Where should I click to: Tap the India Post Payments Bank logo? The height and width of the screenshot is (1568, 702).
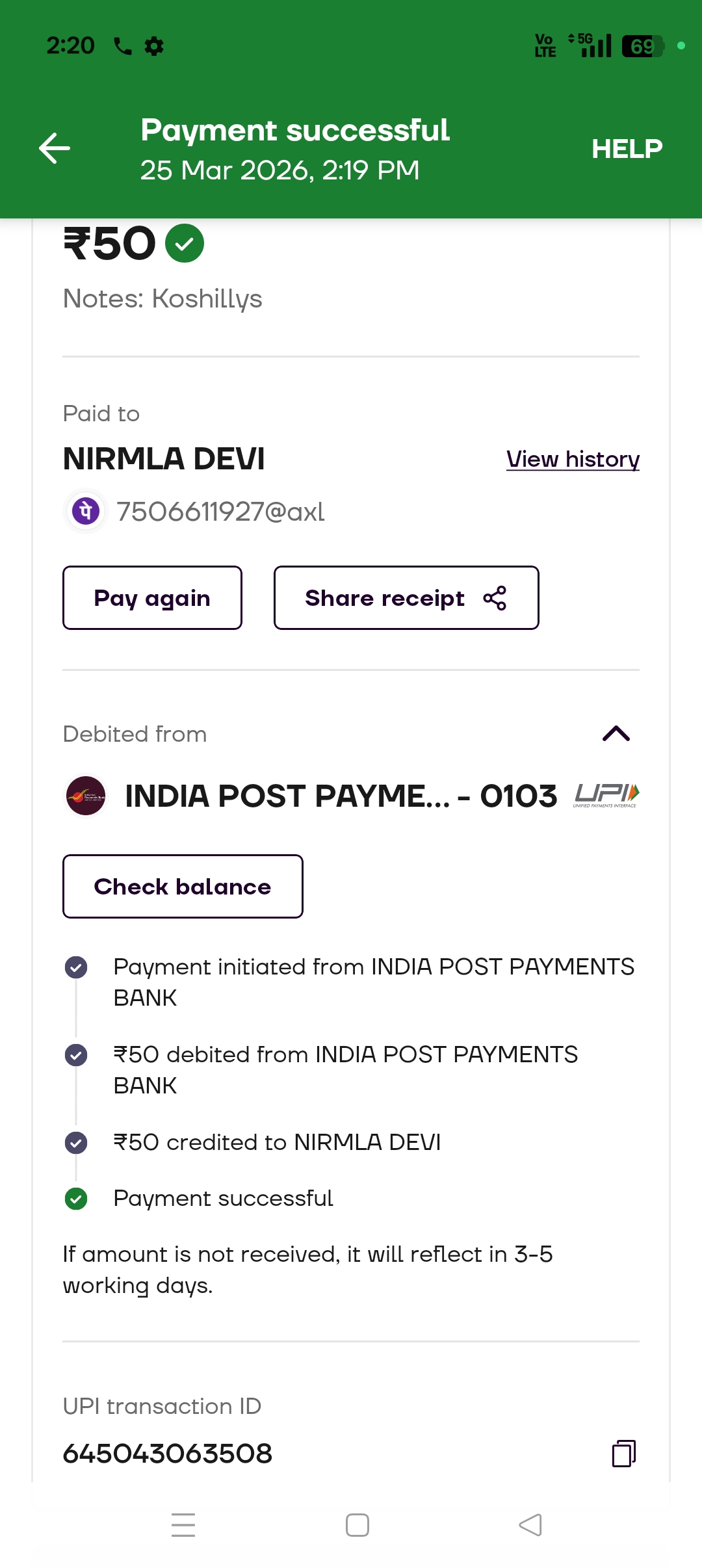click(x=86, y=796)
